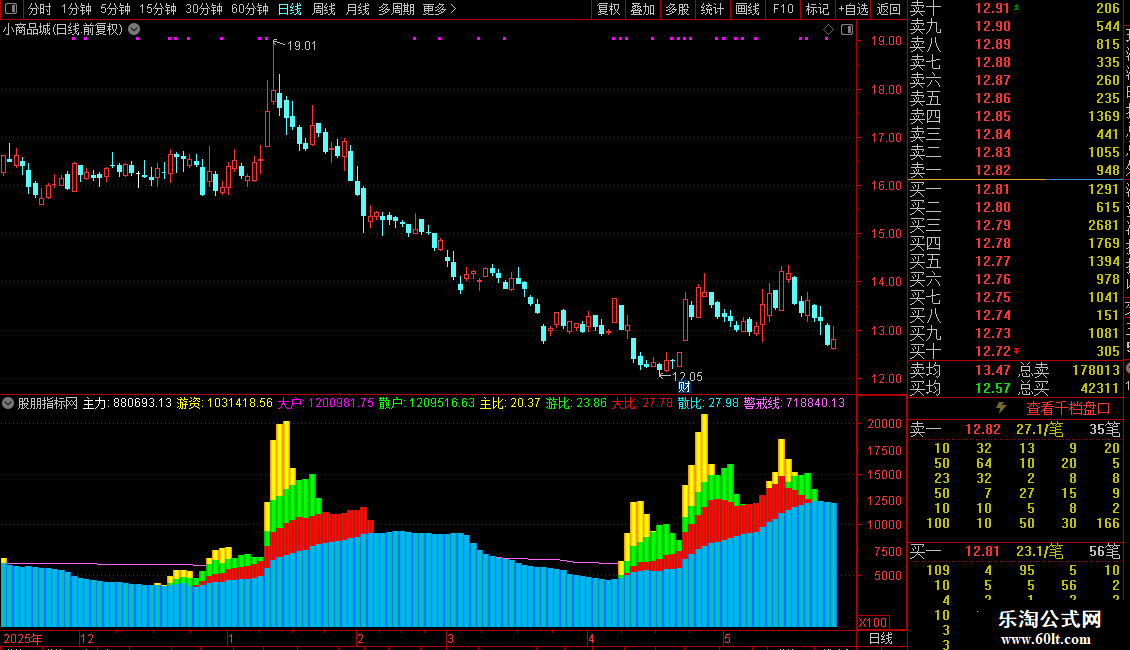
Task: Click the 2025年 timeline label
Action: [x=22, y=638]
